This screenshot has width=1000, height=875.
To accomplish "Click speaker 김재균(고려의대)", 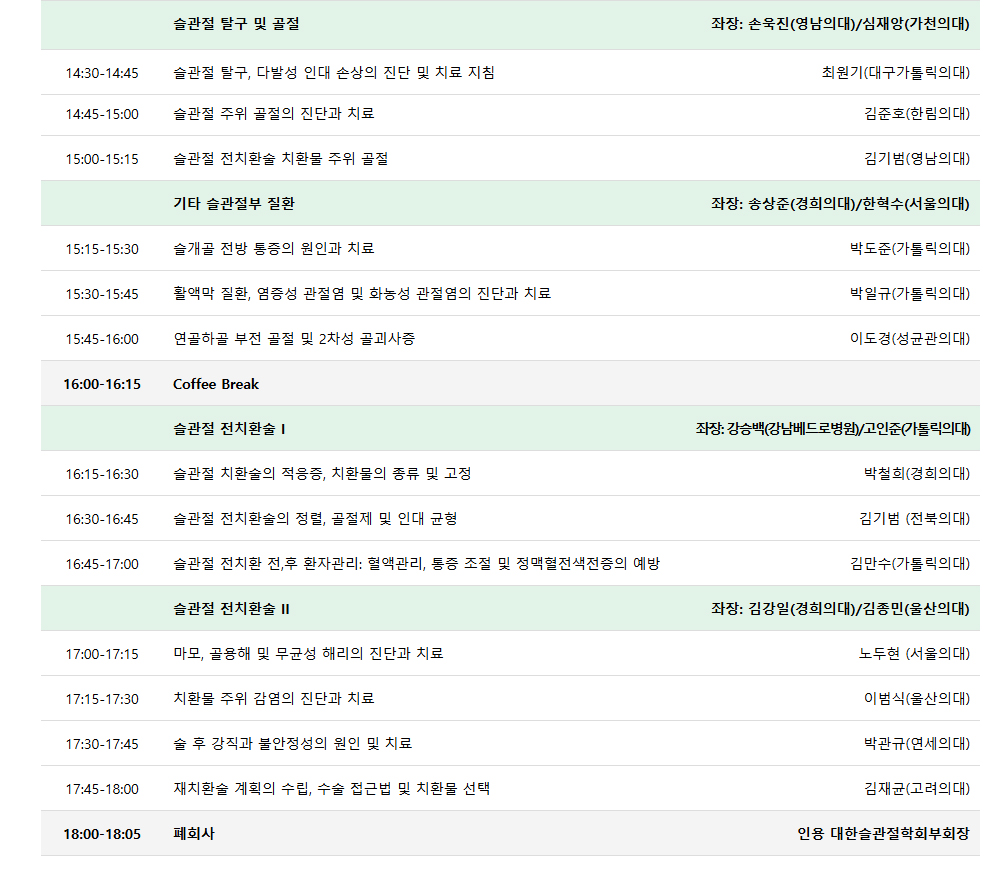I will 917,789.
